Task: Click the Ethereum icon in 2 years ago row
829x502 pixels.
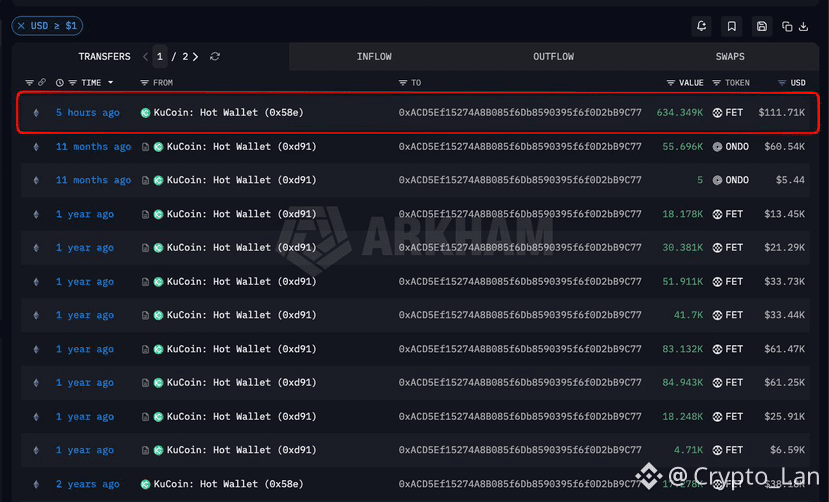Action: (x=36, y=484)
